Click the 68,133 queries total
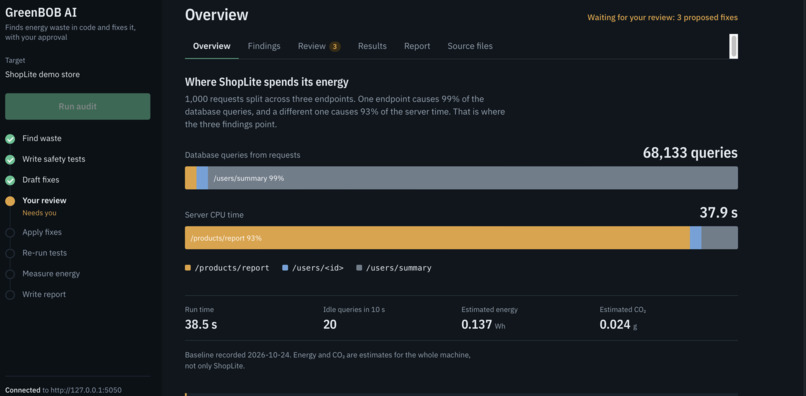806x396 pixels. click(690, 153)
